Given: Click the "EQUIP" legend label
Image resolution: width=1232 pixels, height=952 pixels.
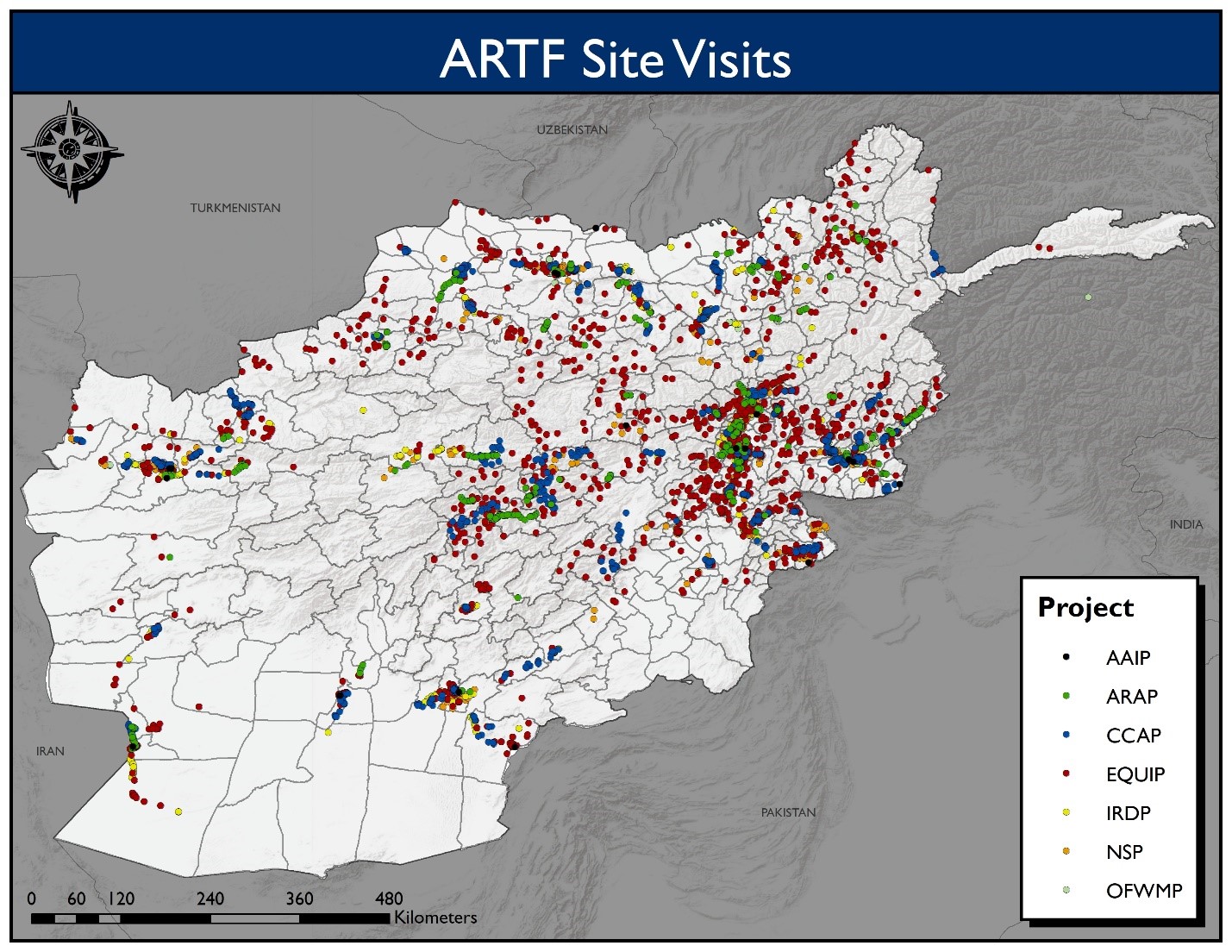Looking at the screenshot, I should point(1135,774).
